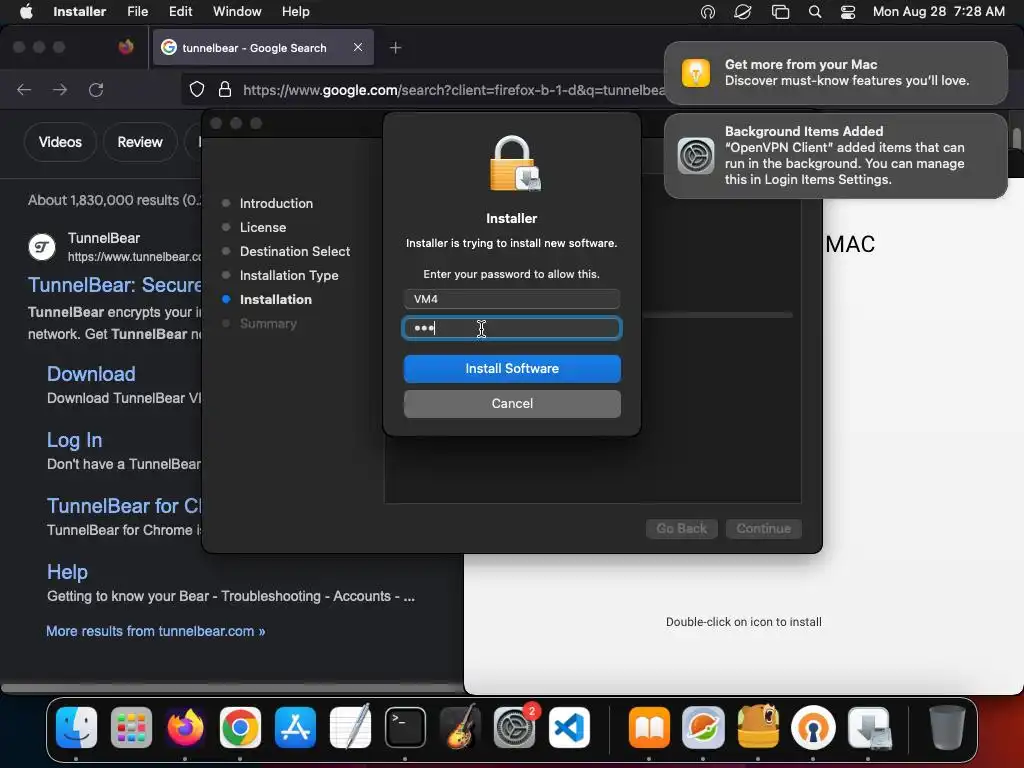This screenshot has width=1024, height=768.
Task: Click the Firefox shield tracking protection icon
Action: click(197, 89)
